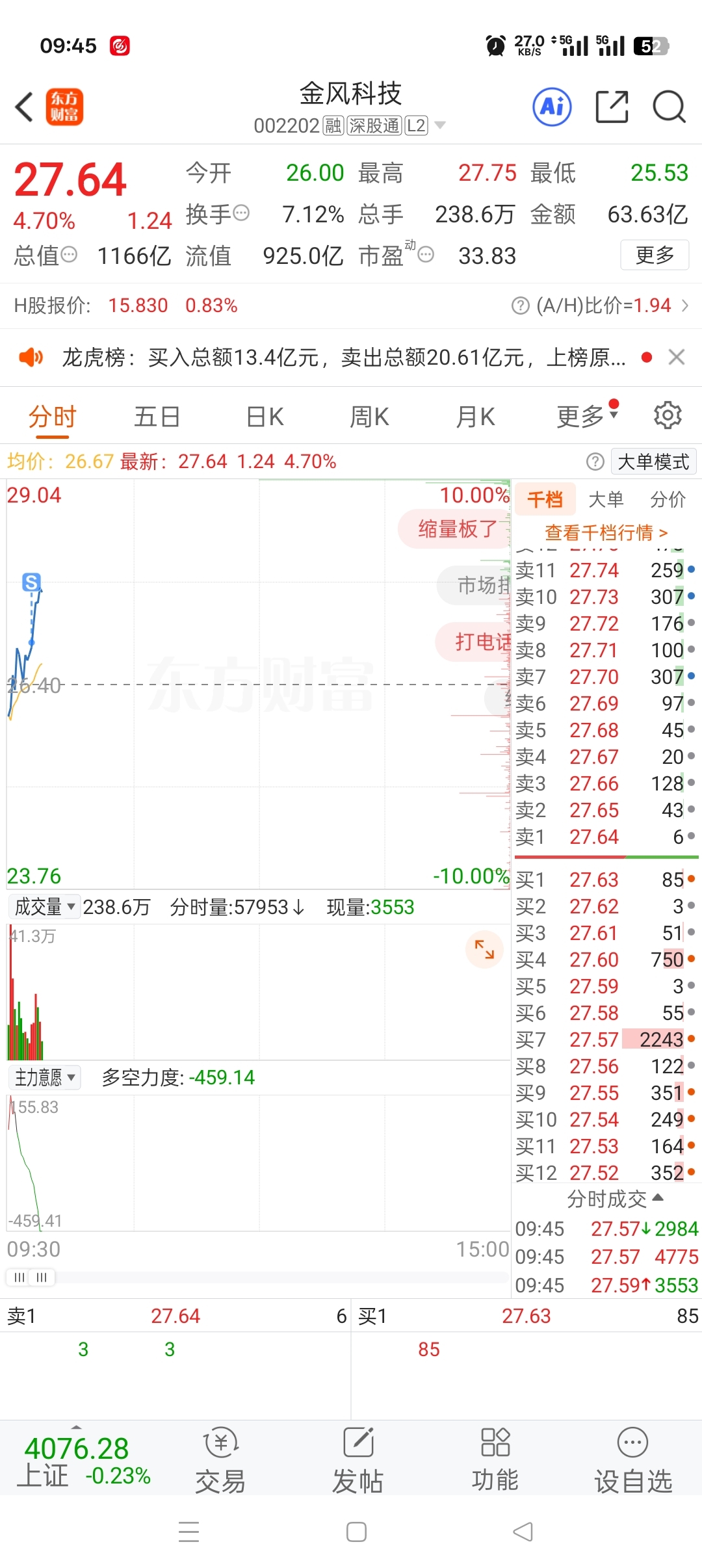
Task: Tap the 换手 info bubble icon
Action: pos(241,213)
